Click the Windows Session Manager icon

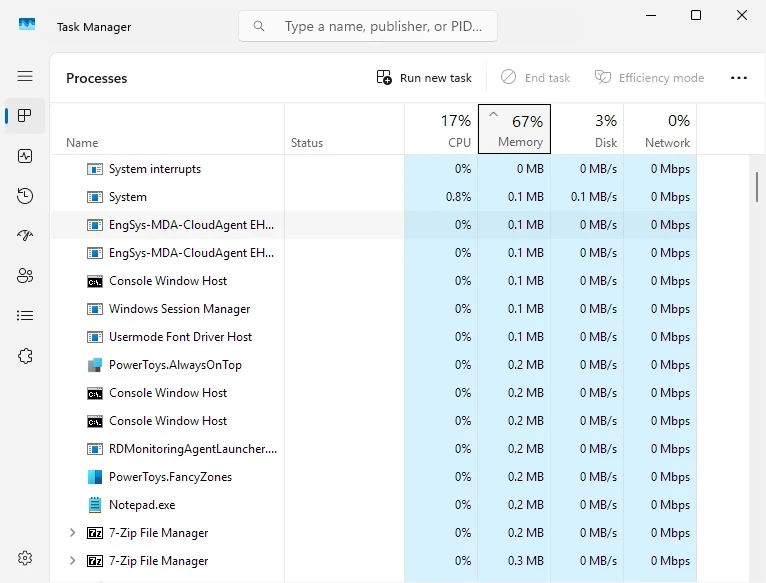point(95,309)
